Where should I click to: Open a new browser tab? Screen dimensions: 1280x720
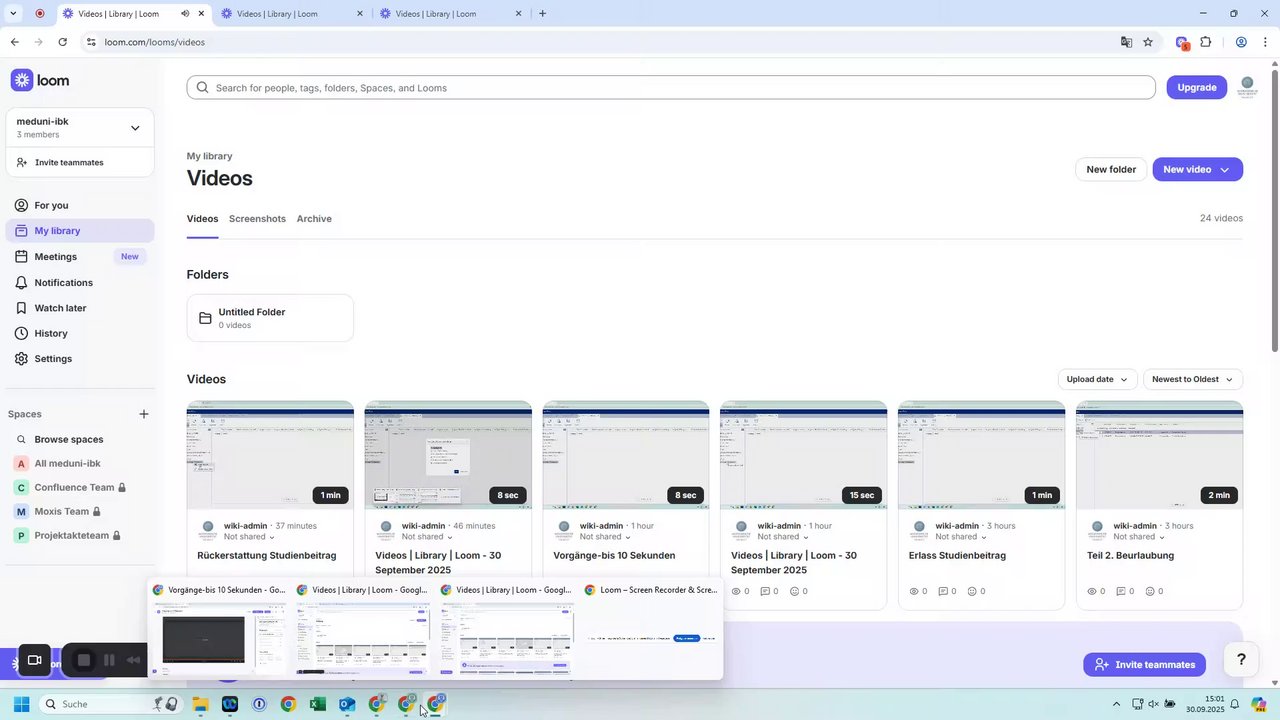tap(543, 14)
